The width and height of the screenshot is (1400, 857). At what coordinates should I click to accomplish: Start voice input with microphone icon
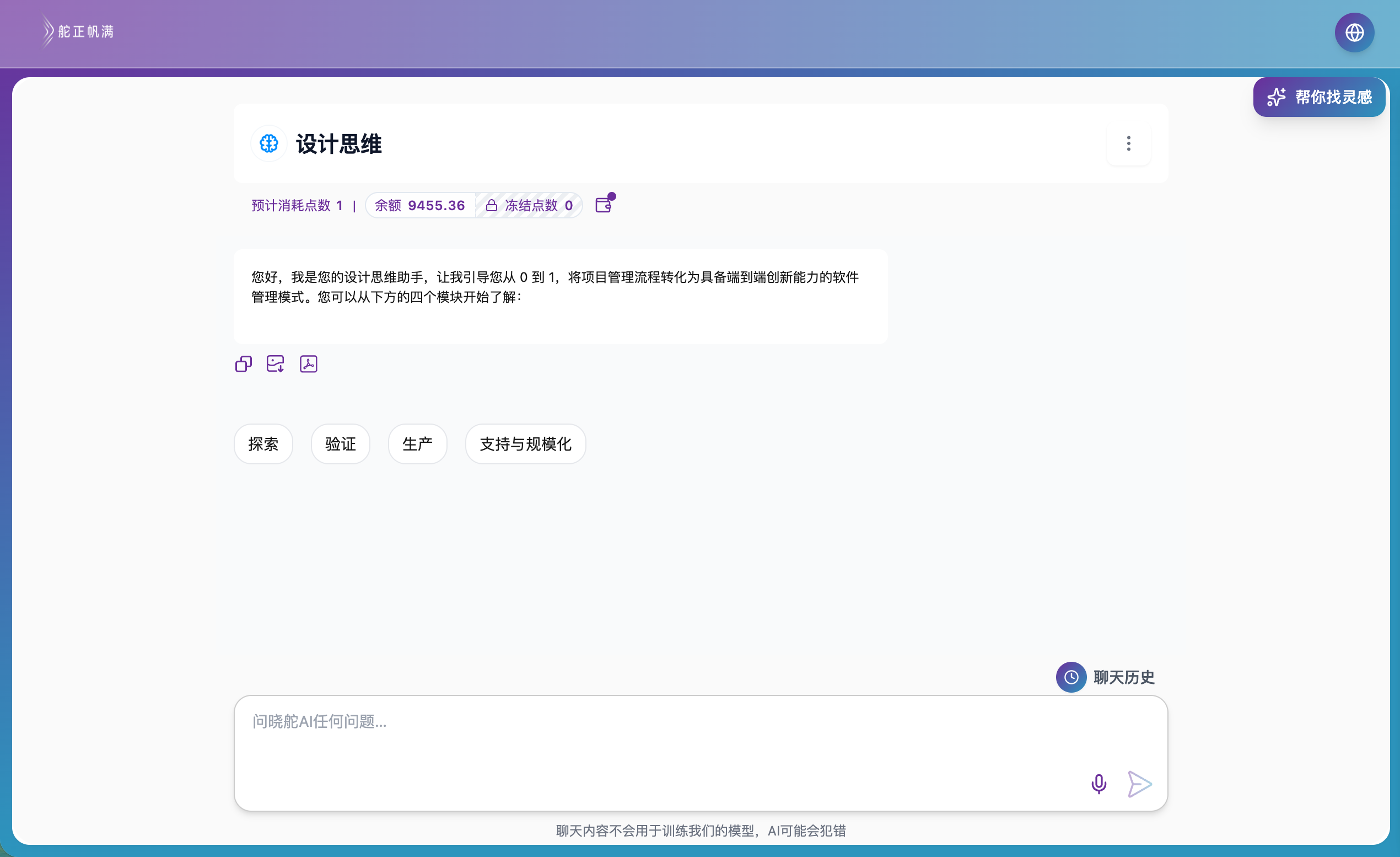click(1099, 784)
